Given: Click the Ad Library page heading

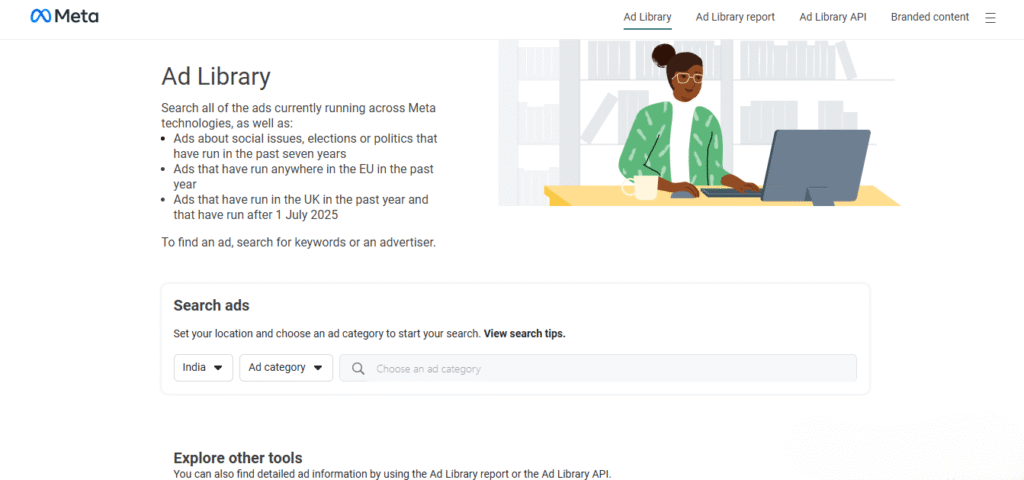Looking at the screenshot, I should pyautogui.click(x=216, y=77).
